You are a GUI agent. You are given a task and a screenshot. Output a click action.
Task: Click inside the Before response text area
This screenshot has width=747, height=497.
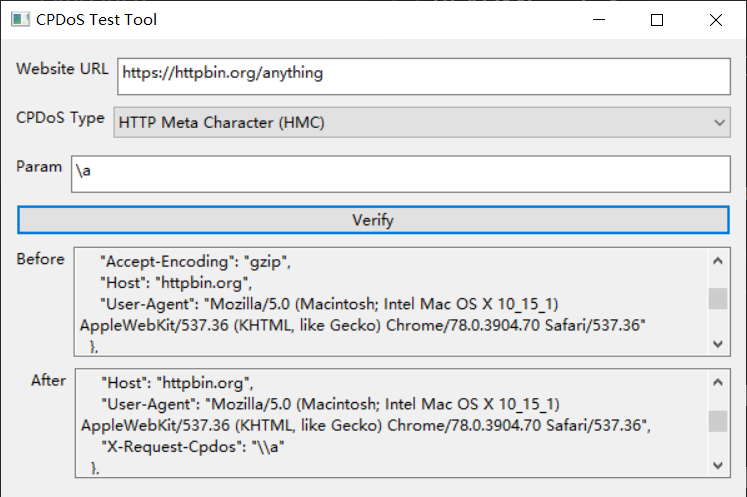tap(390, 301)
